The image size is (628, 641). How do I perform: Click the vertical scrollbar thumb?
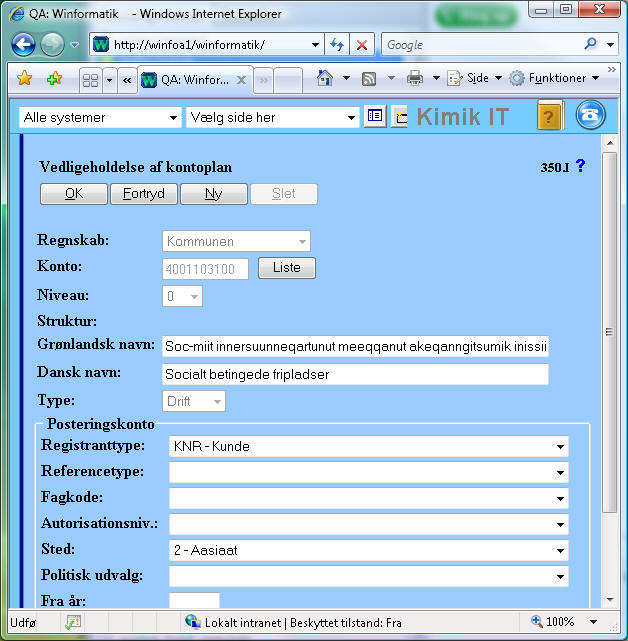coord(610,332)
